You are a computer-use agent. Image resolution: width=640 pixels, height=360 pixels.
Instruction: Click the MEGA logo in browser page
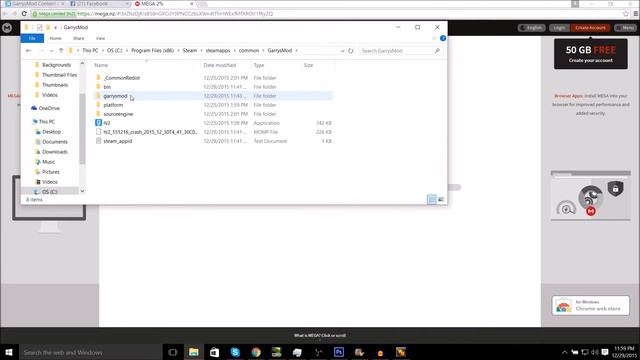click(x=7, y=28)
